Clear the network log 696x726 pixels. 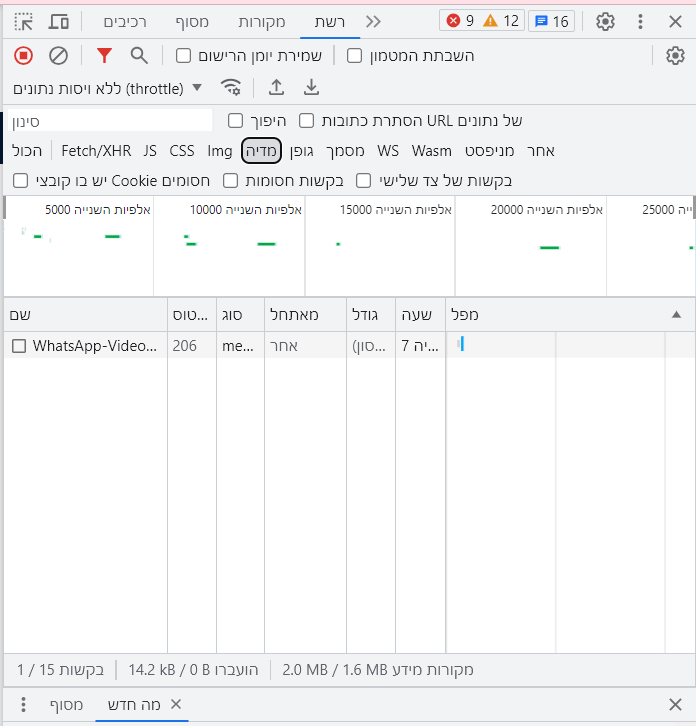[x=58, y=56]
